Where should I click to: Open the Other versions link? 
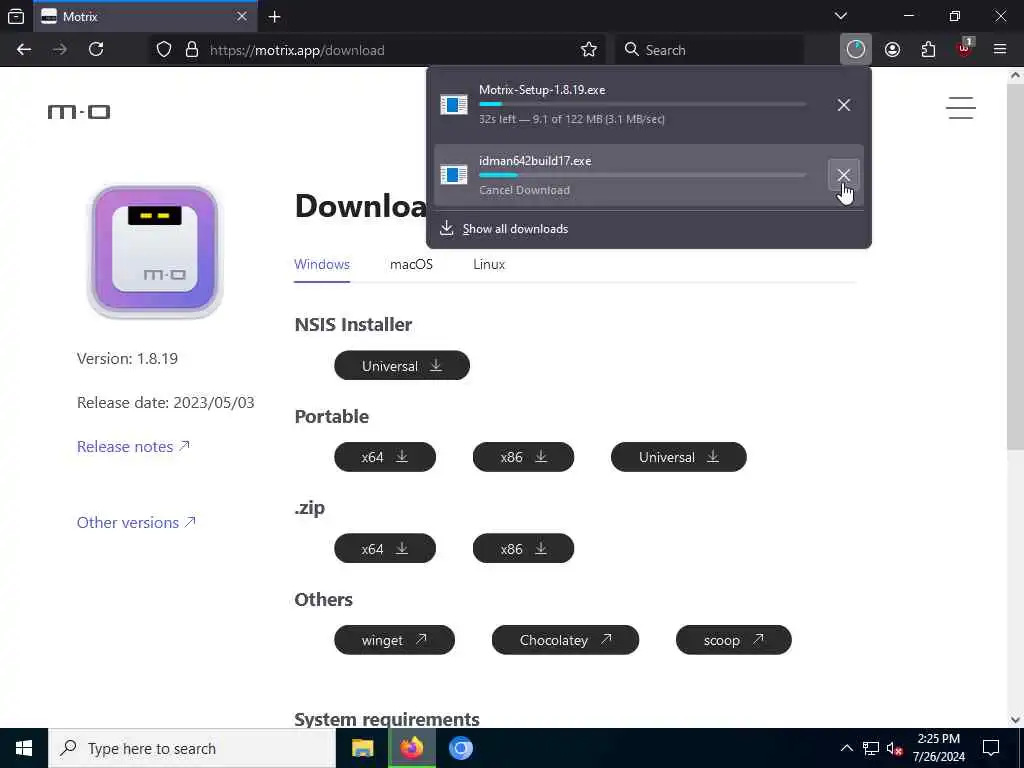pyautogui.click(x=136, y=522)
